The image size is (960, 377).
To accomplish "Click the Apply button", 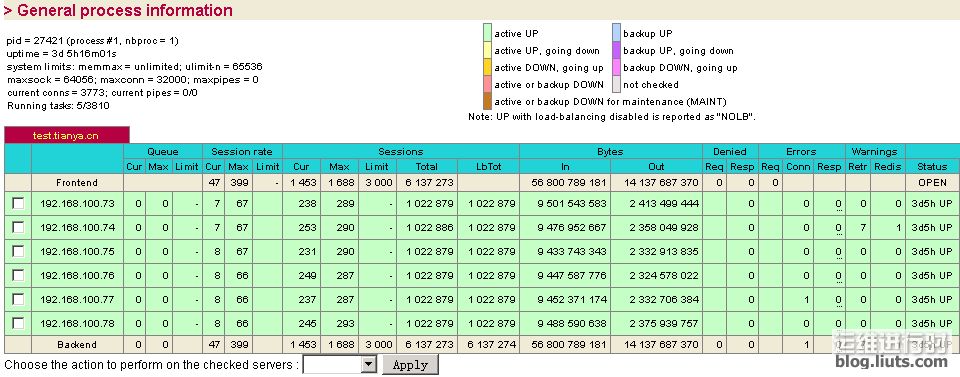I will tap(410, 365).
